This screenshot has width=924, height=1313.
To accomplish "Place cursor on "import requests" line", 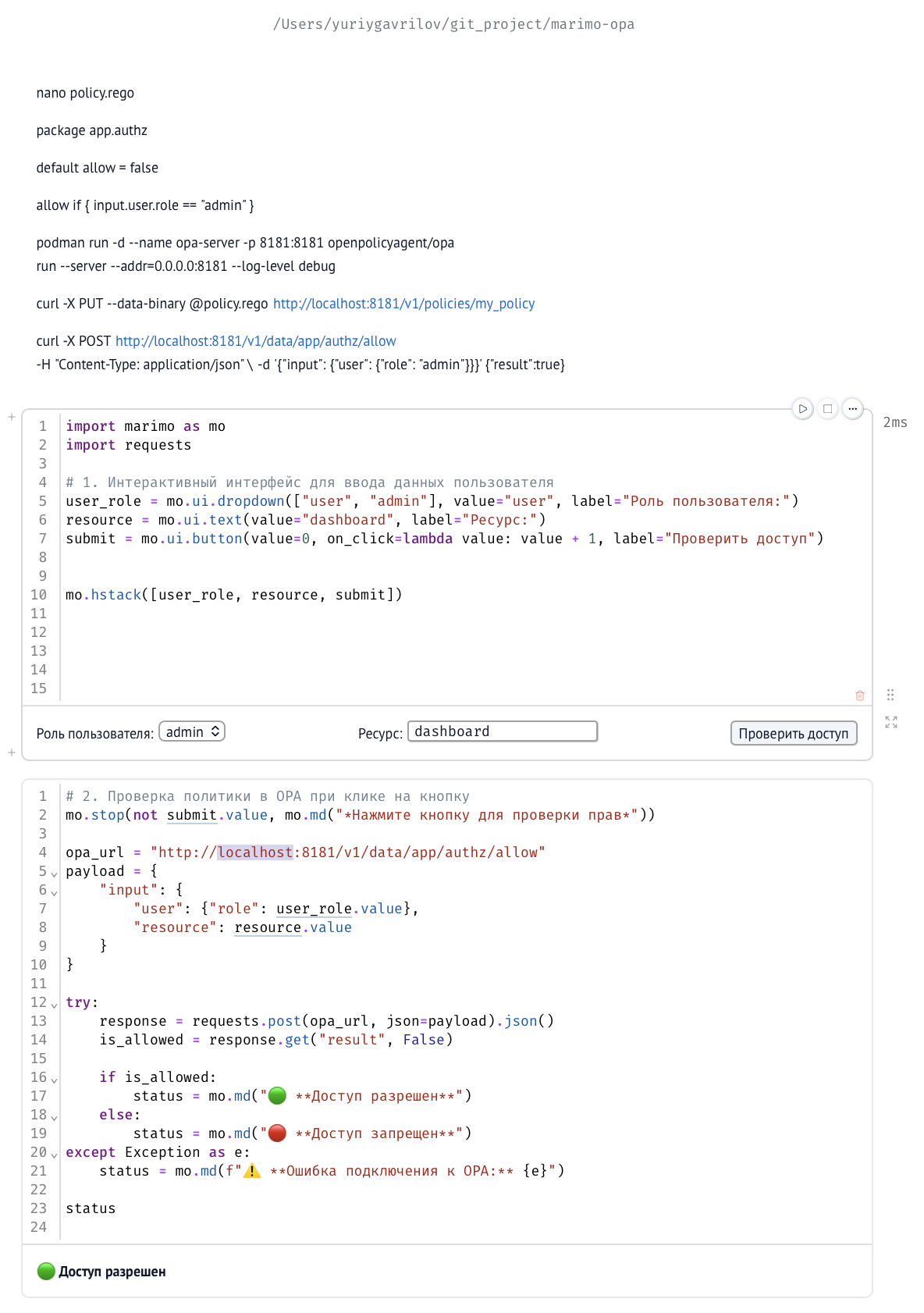I will tap(128, 445).
